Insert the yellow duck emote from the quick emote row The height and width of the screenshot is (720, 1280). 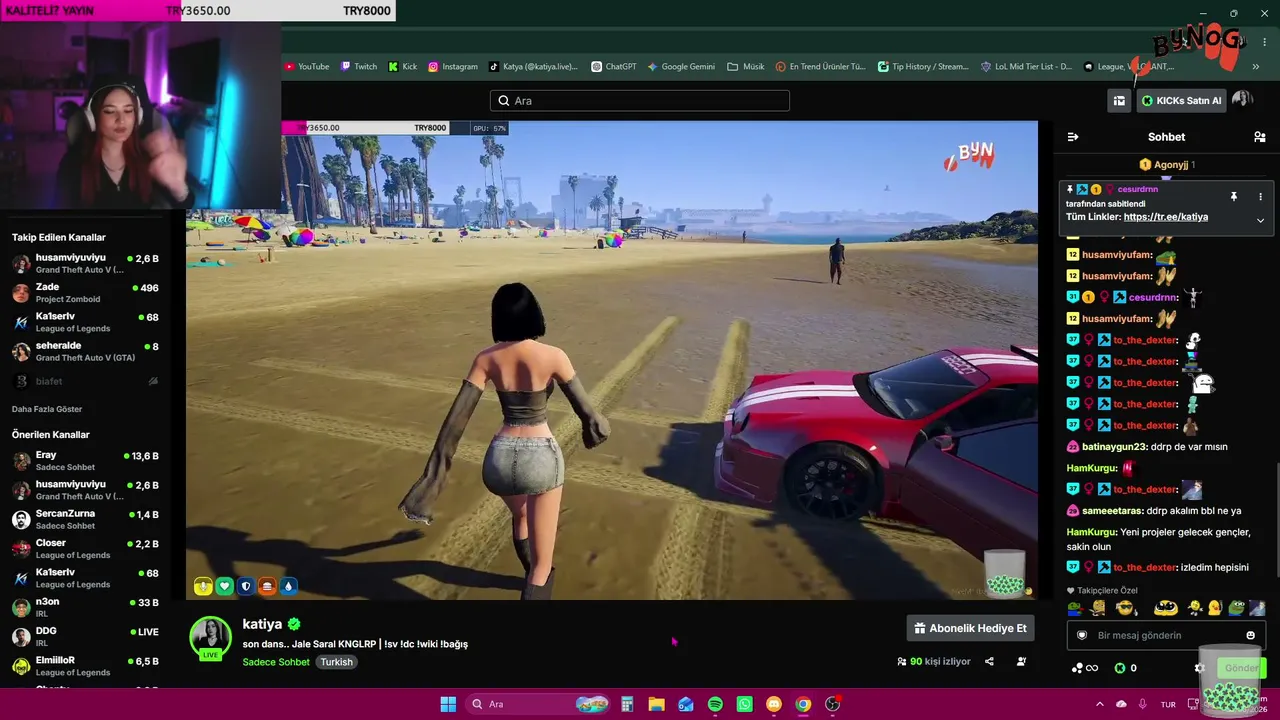coord(1215,608)
